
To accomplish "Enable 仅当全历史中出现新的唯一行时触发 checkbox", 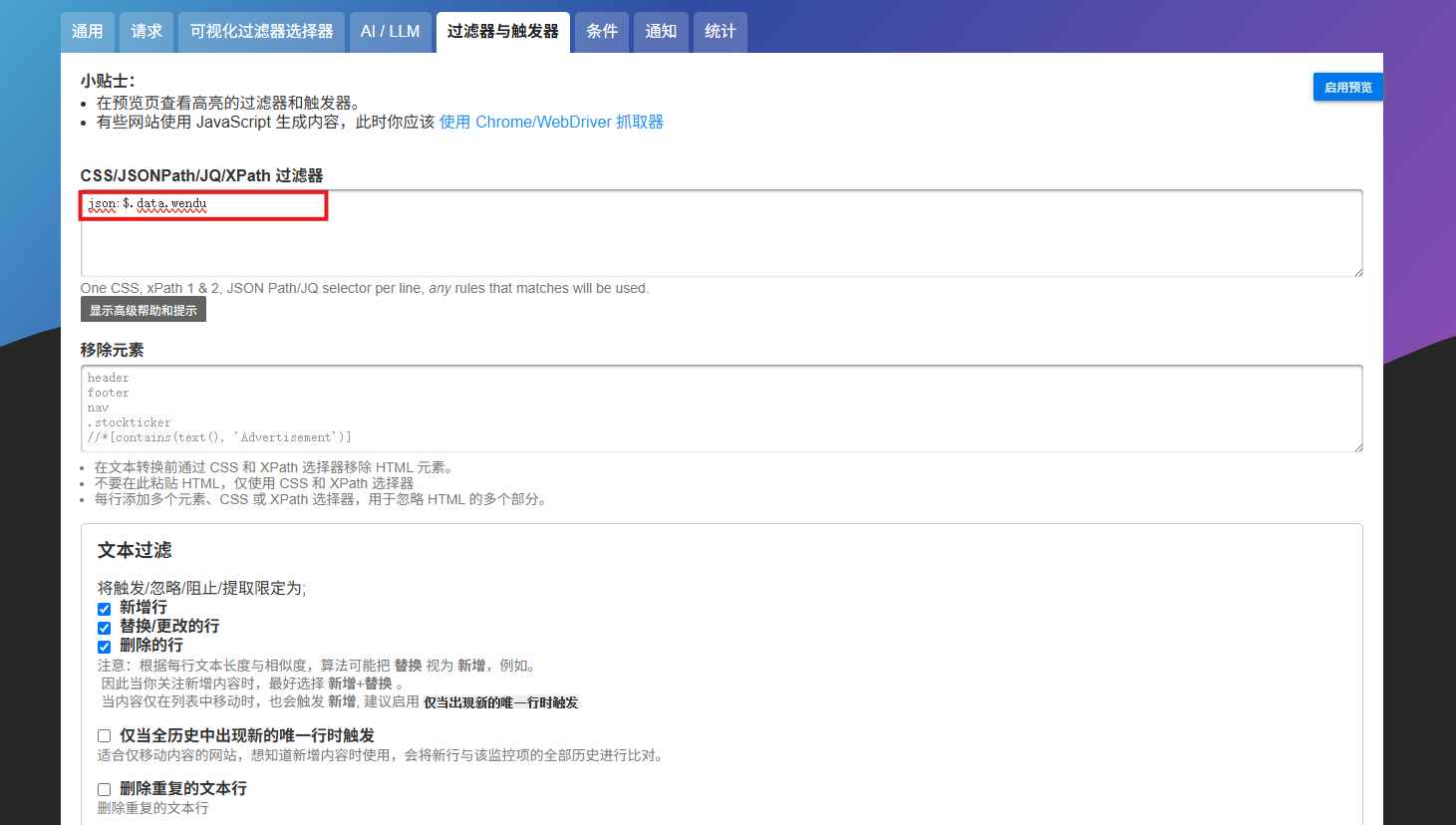I will (x=104, y=736).
